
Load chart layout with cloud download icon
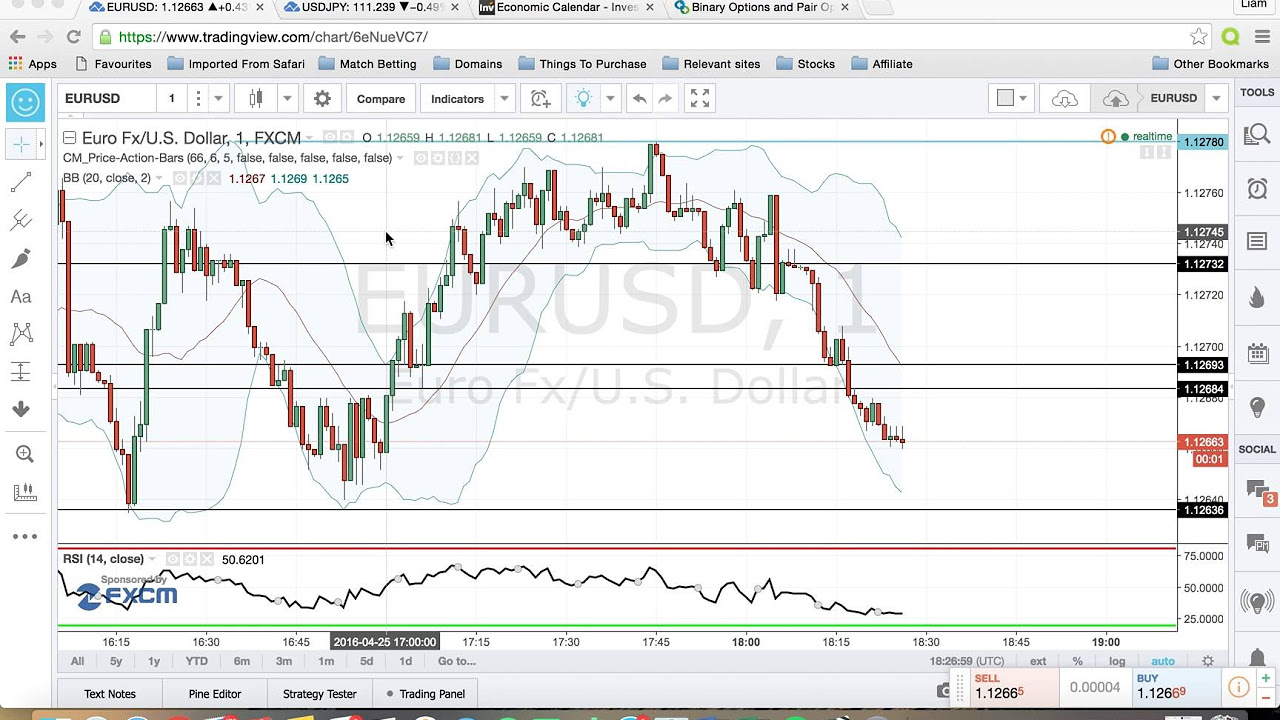click(x=1065, y=99)
